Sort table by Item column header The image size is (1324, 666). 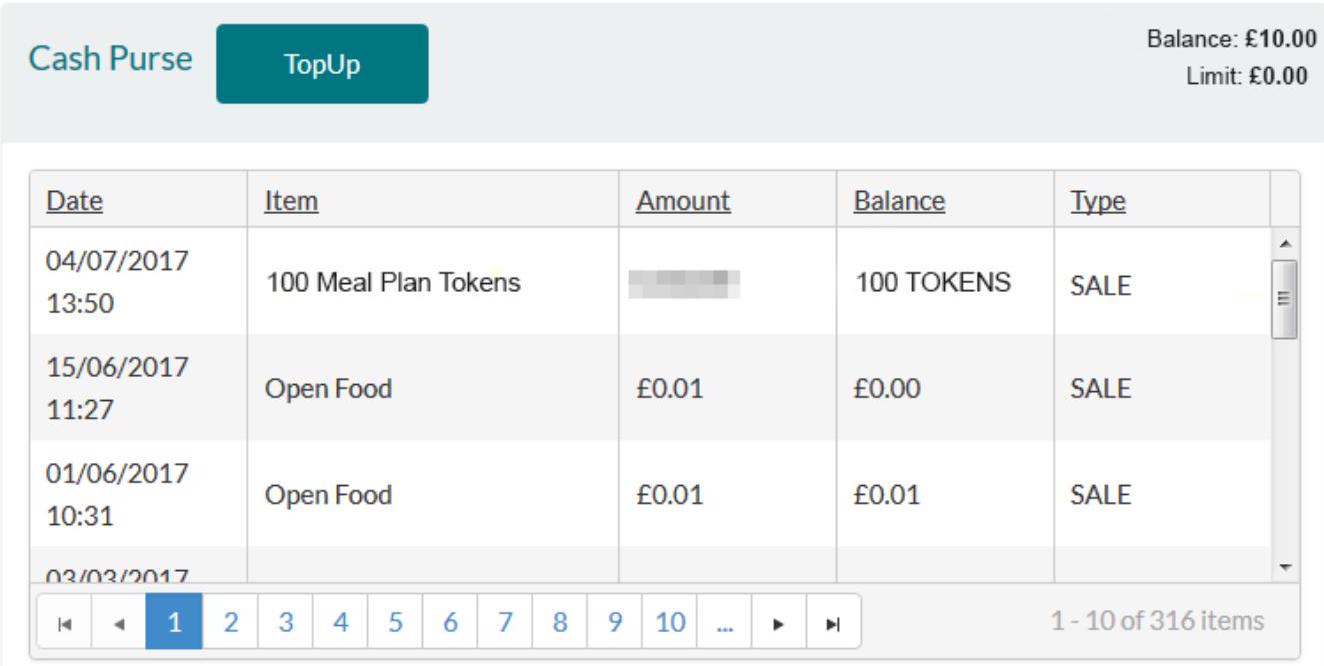click(x=291, y=201)
